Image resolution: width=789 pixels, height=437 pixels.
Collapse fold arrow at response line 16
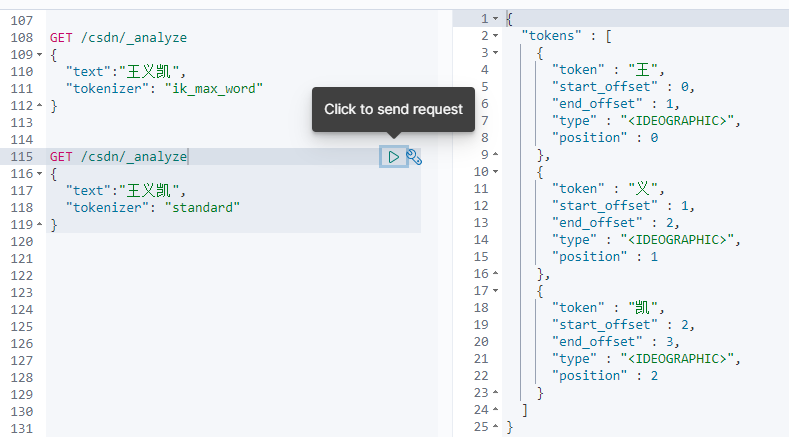(495, 273)
